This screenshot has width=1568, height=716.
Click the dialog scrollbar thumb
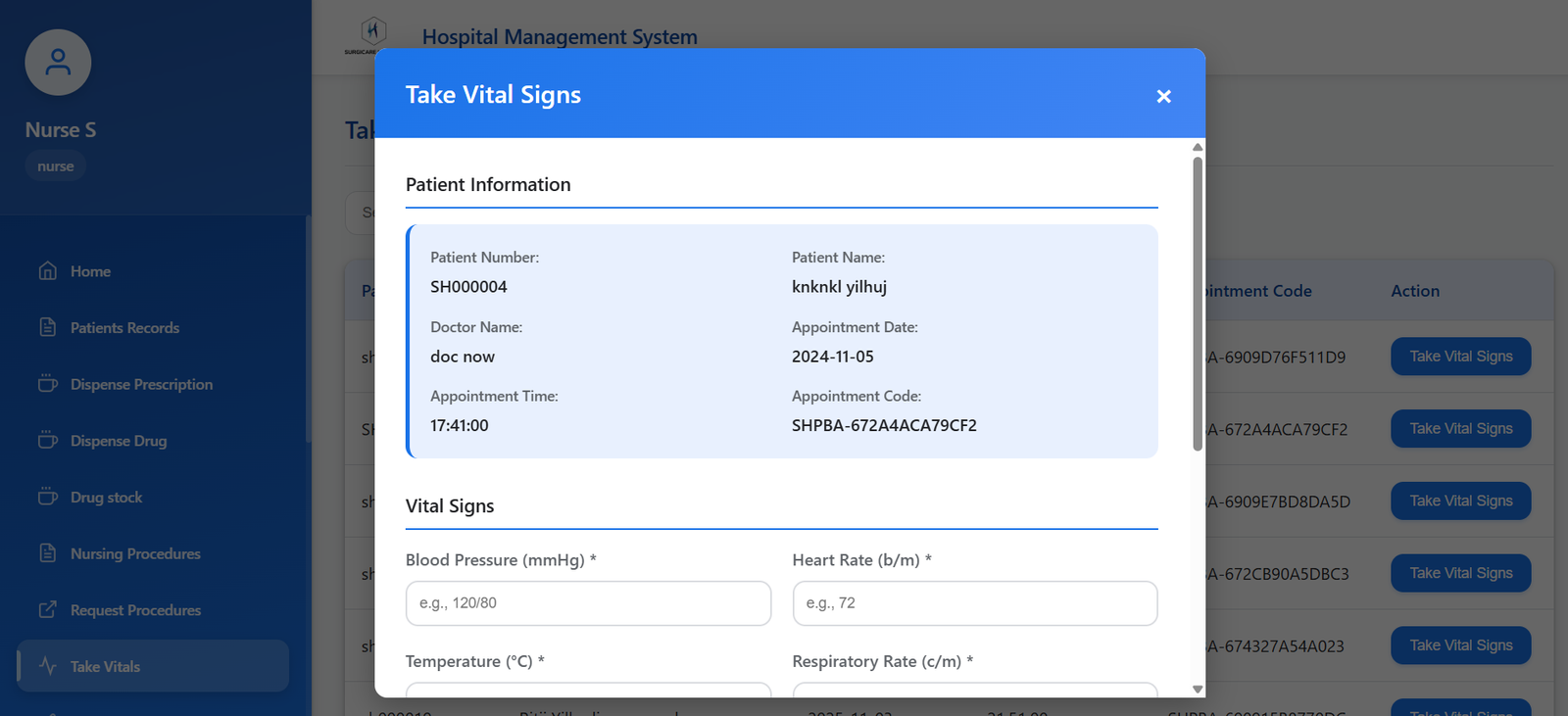pos(1198,304)
